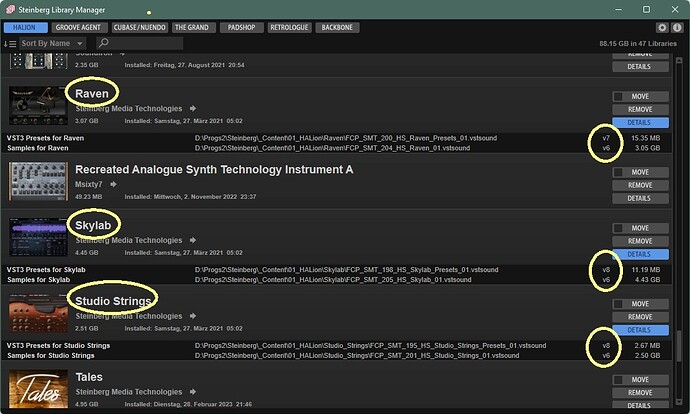690x414 pixels.
Task: Click Raven's '3.05 GB' samples size value
Action: click(x=647, y=148)
